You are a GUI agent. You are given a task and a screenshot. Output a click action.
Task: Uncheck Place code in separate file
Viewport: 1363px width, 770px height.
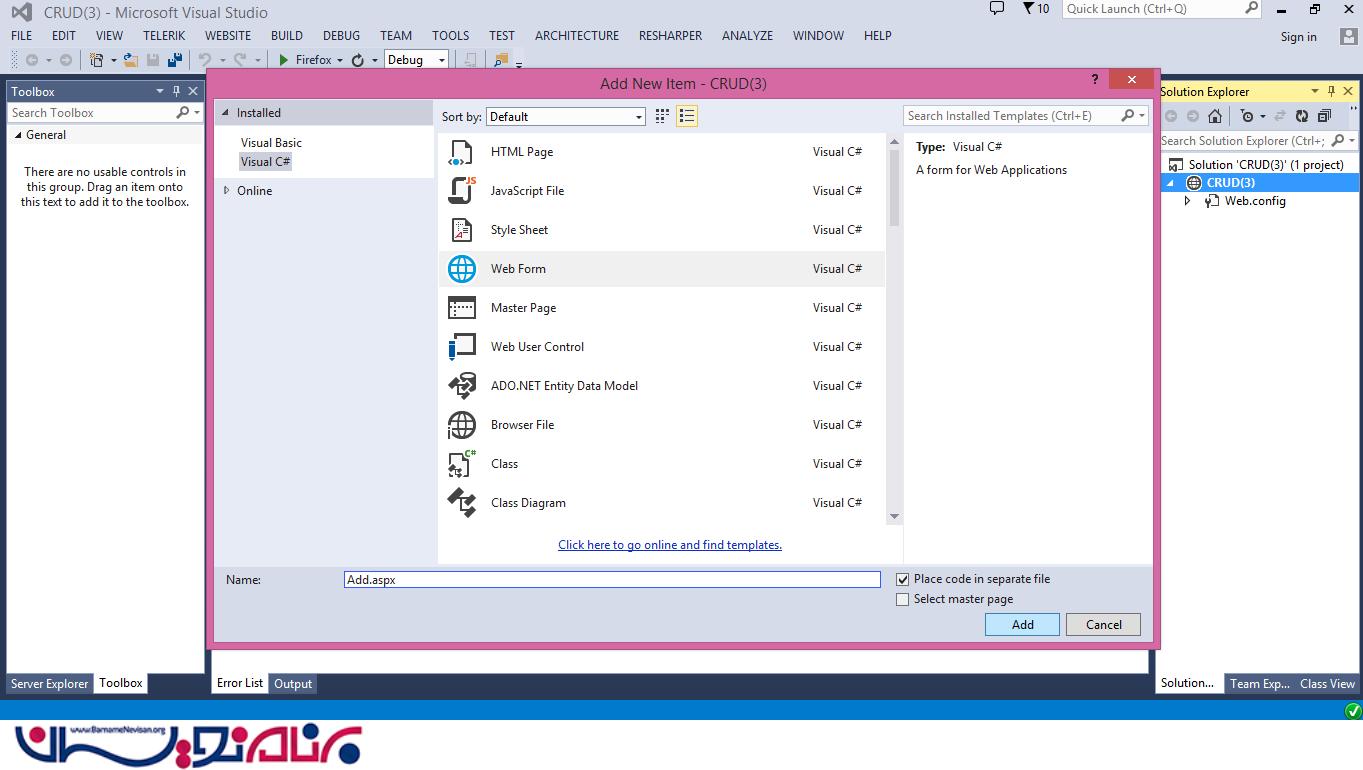pos(903,579)
